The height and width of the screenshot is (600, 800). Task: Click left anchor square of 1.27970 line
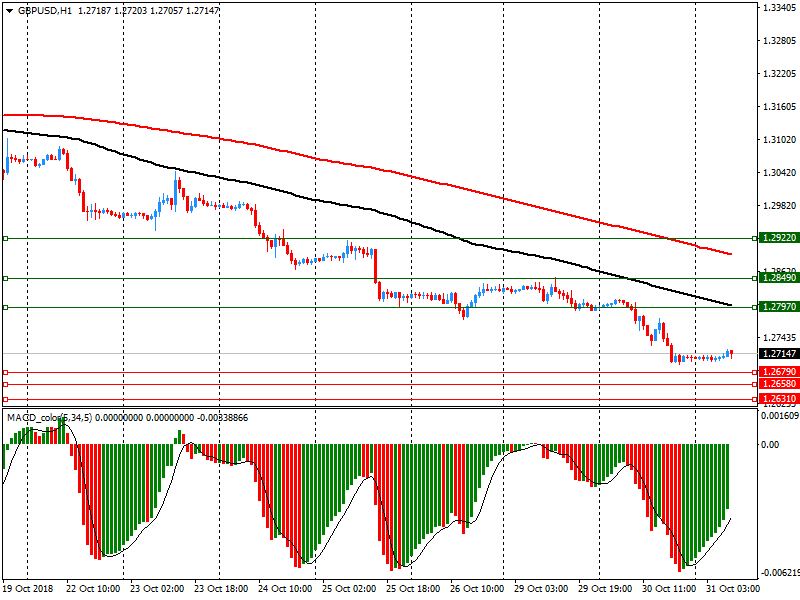[5, 307]
